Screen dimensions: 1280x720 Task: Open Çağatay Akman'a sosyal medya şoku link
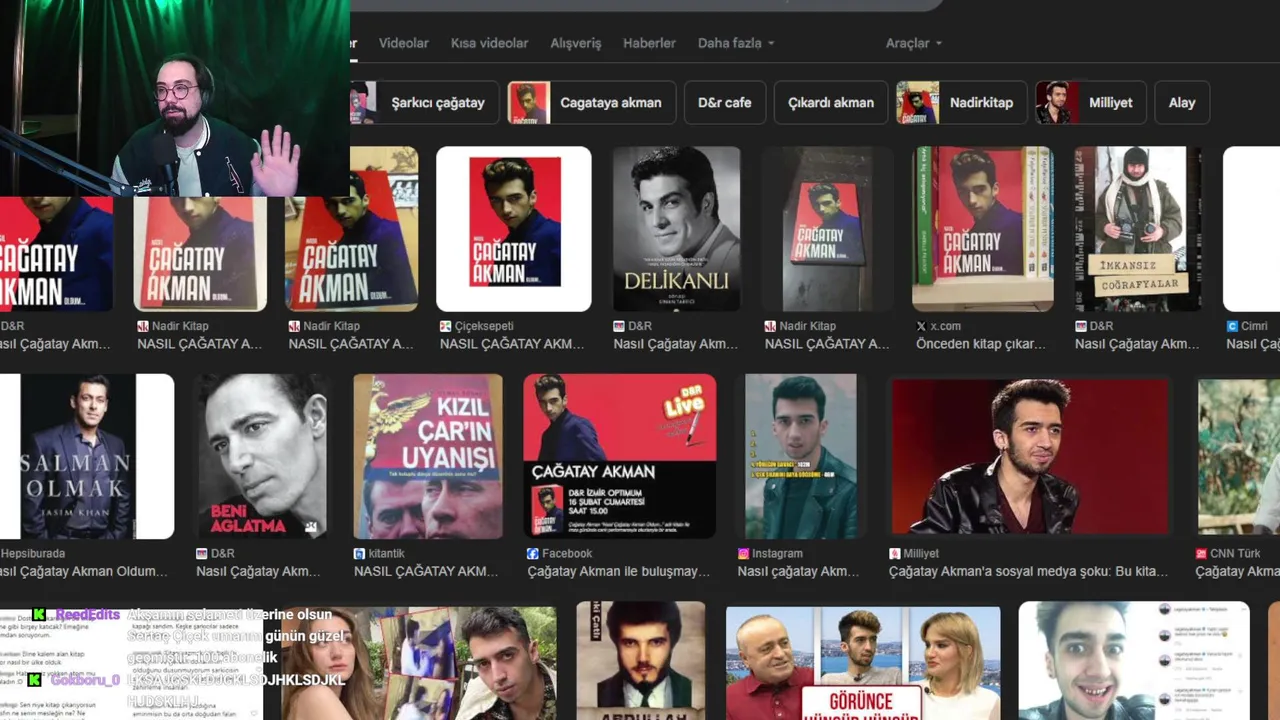[1028, 571]
